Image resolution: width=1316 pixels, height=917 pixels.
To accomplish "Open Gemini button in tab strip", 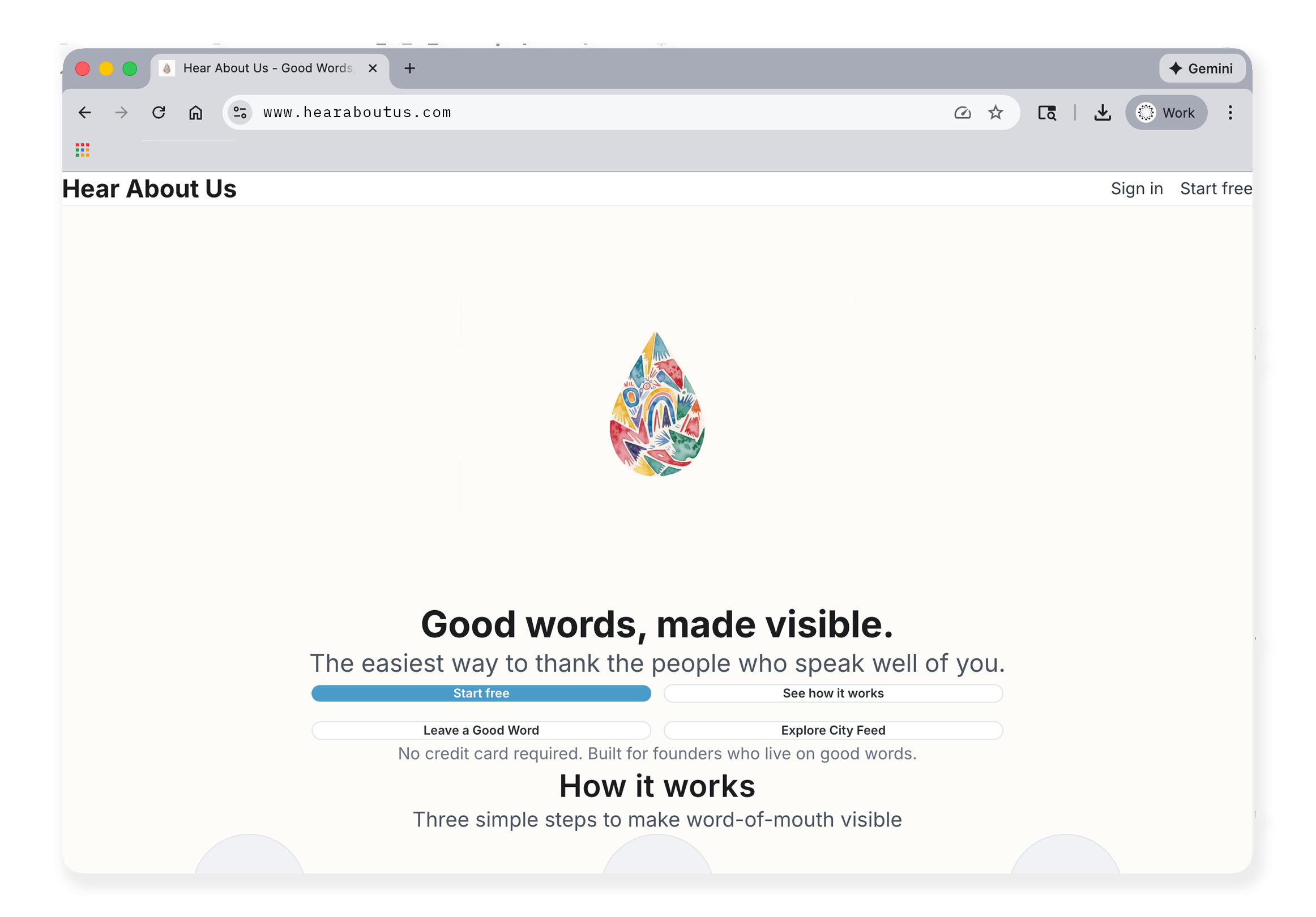I will coord(1202,69).
